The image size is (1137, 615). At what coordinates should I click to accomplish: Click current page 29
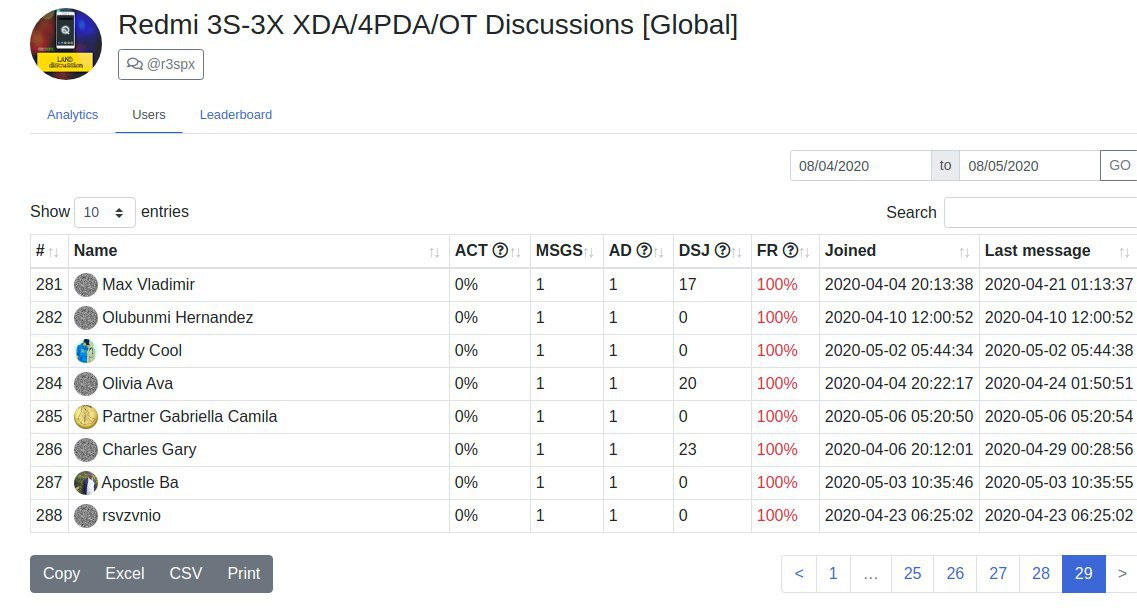point(1083,574)
